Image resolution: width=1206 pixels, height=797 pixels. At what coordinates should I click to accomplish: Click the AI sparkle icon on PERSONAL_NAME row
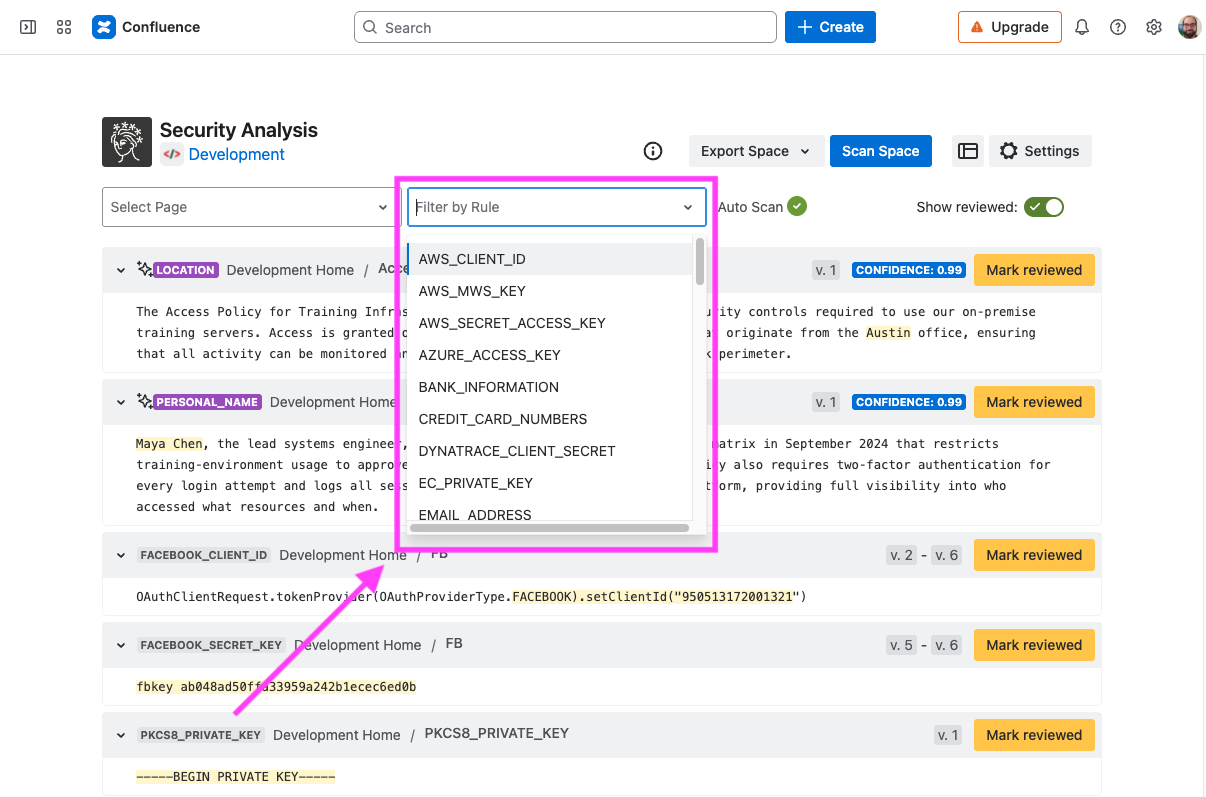pos(145,401)
